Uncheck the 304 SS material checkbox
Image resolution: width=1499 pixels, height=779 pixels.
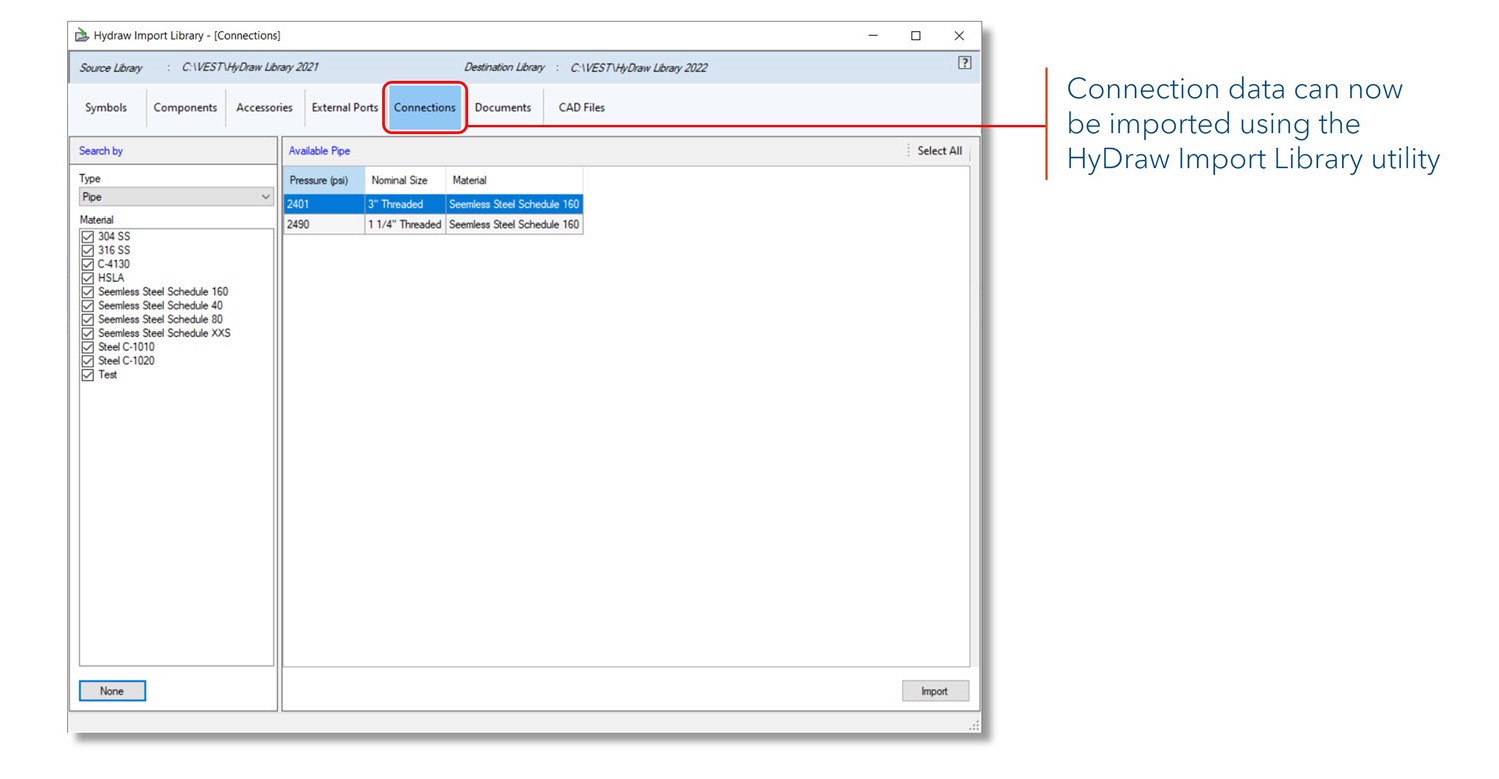(x=88, y=237)
